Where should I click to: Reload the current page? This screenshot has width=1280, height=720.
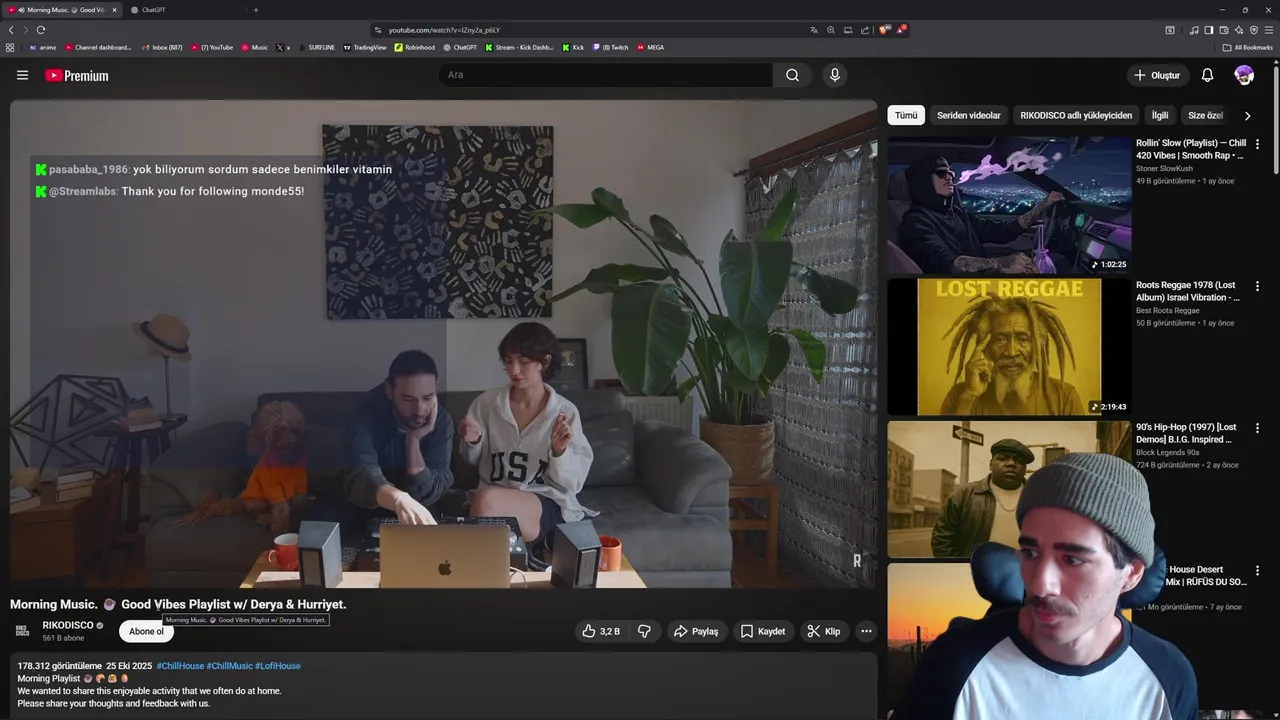[x=41, y=30]
